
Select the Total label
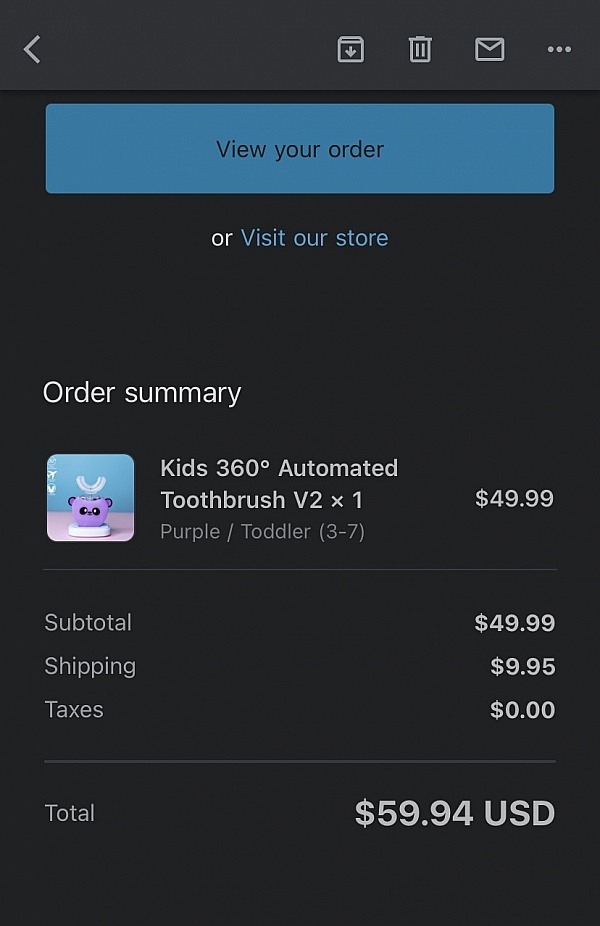pyautogui.click(x=70, y=813)
